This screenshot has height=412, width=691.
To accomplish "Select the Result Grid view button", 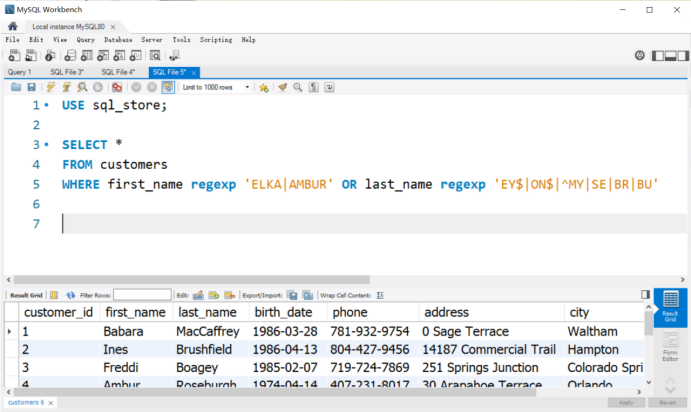I will [670, 308].
